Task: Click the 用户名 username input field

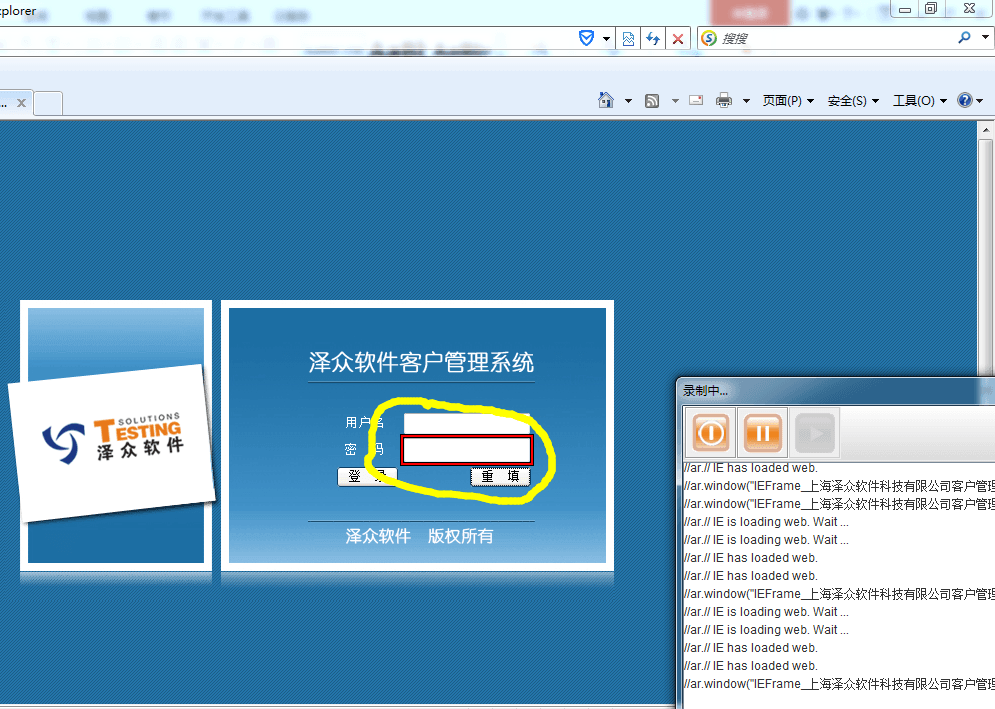Action: [466, 423]
